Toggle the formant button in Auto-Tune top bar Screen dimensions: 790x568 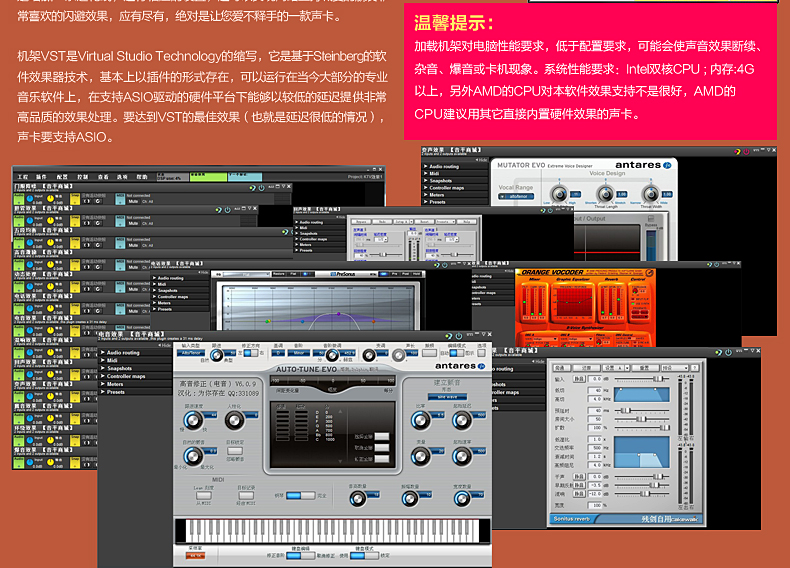[x=430, y=353]
